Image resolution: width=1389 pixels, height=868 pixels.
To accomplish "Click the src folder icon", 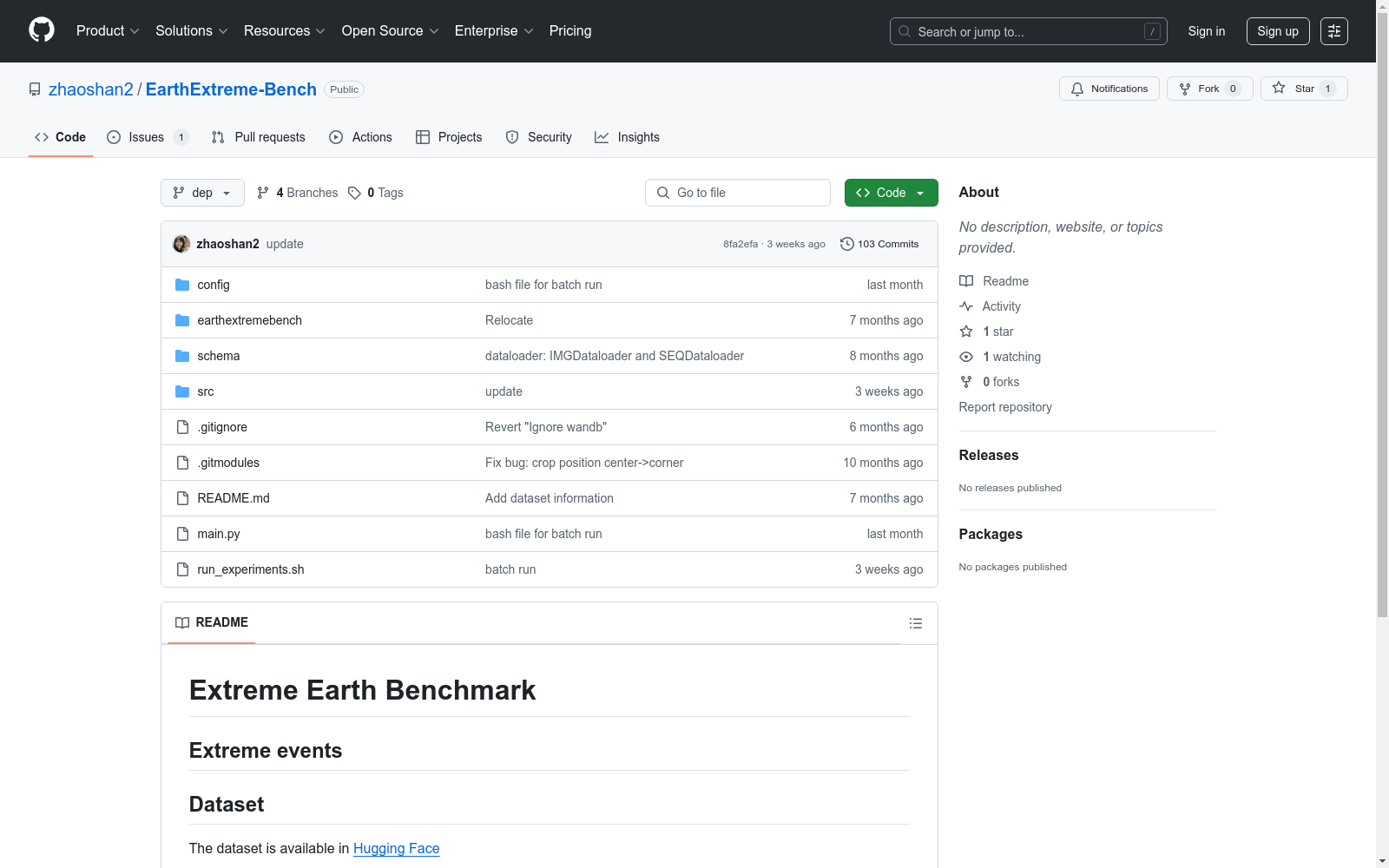I will point(182,391).
